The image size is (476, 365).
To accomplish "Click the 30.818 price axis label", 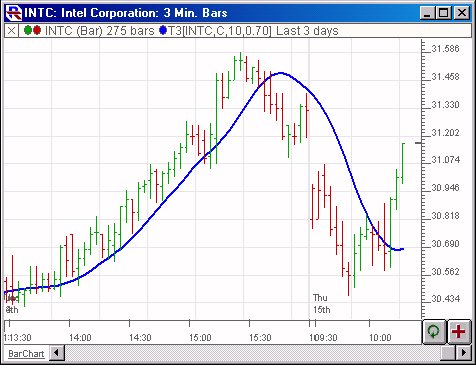I will (x=445, y=216).
